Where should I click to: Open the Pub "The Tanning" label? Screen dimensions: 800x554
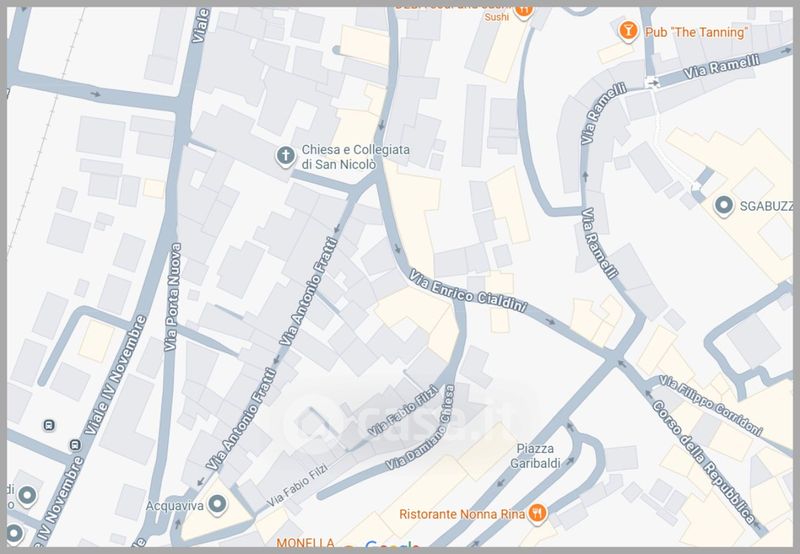coord(696,32)
